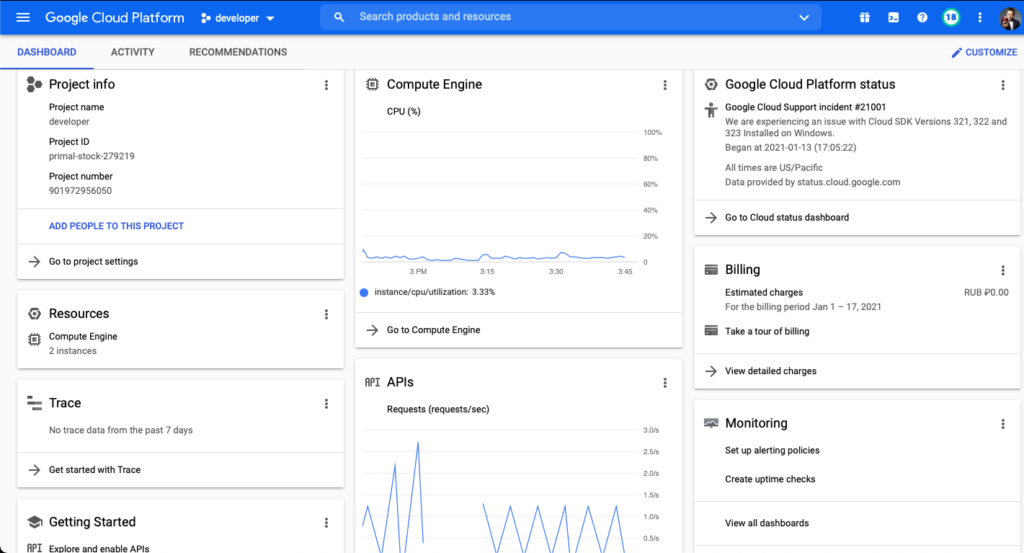Click the Trace card icon
This screenshot has width=1024, height=553.
tap(34, 403)
